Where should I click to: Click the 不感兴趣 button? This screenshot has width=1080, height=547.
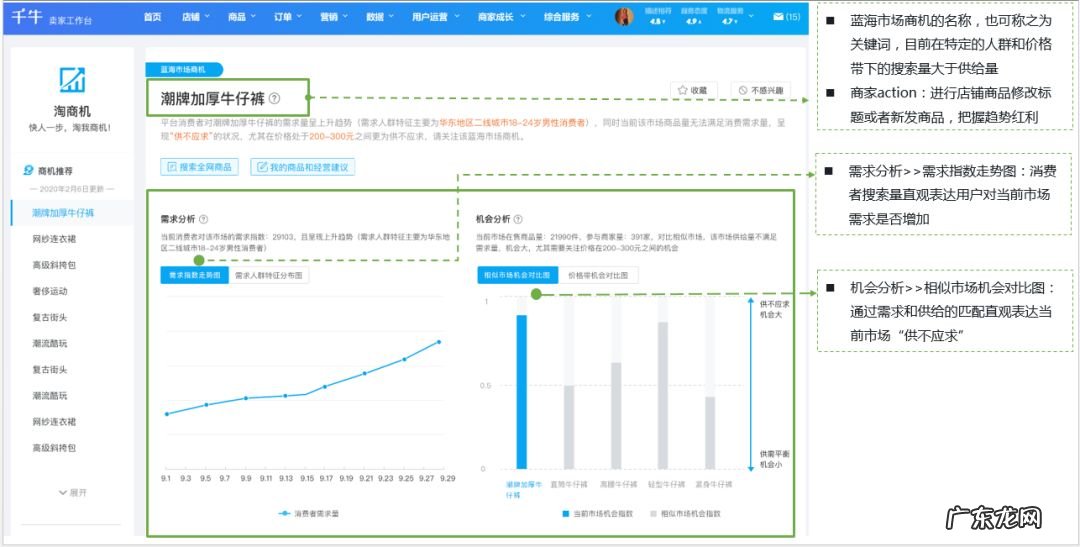[760, 90]
